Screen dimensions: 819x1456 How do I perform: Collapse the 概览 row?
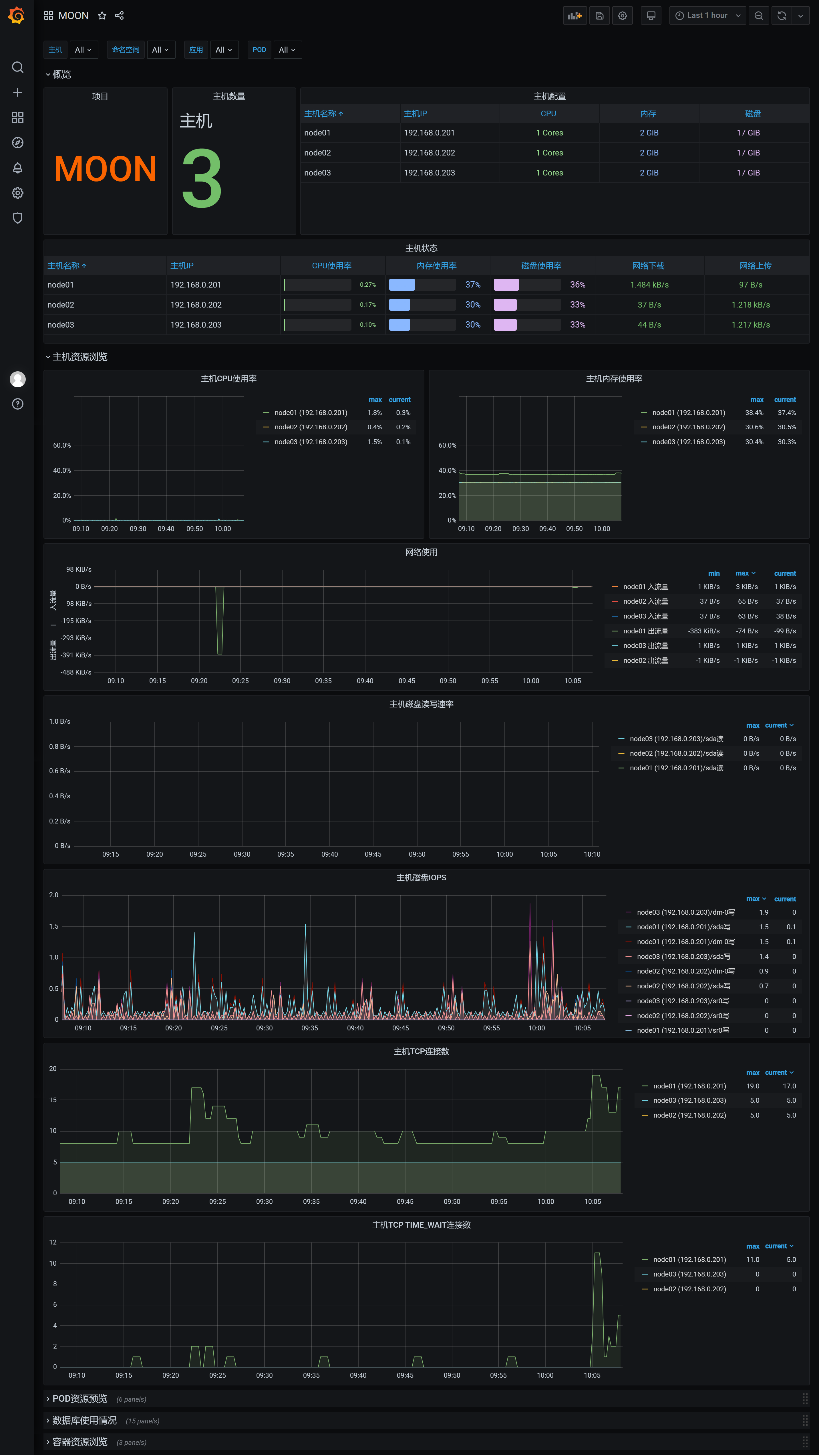point(58,75)
